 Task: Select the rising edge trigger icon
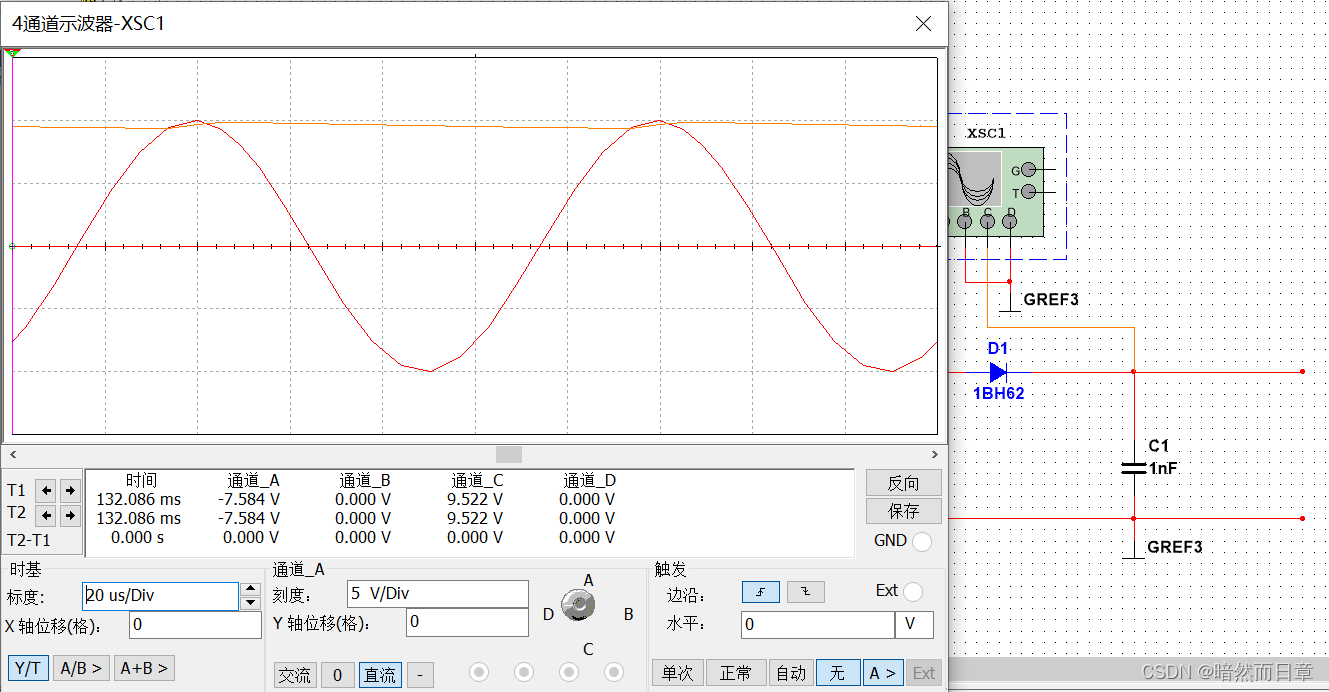[761, 592]
